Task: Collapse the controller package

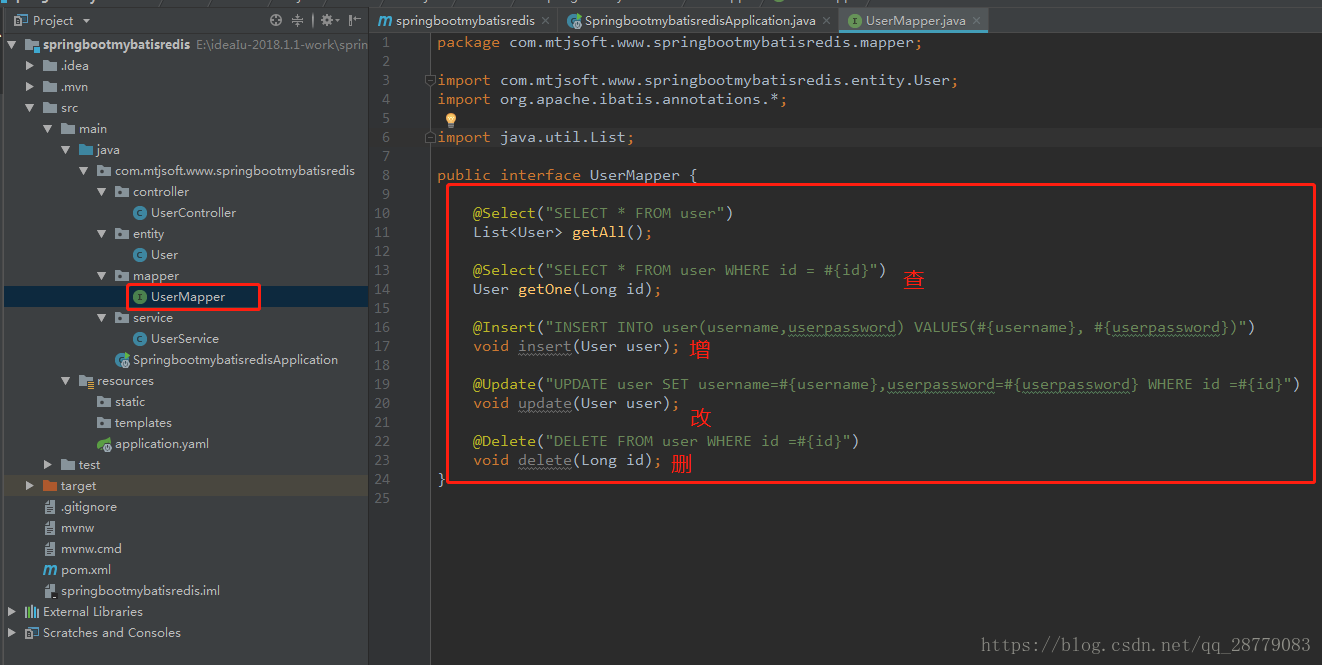Action: click(x=102, y=192)
